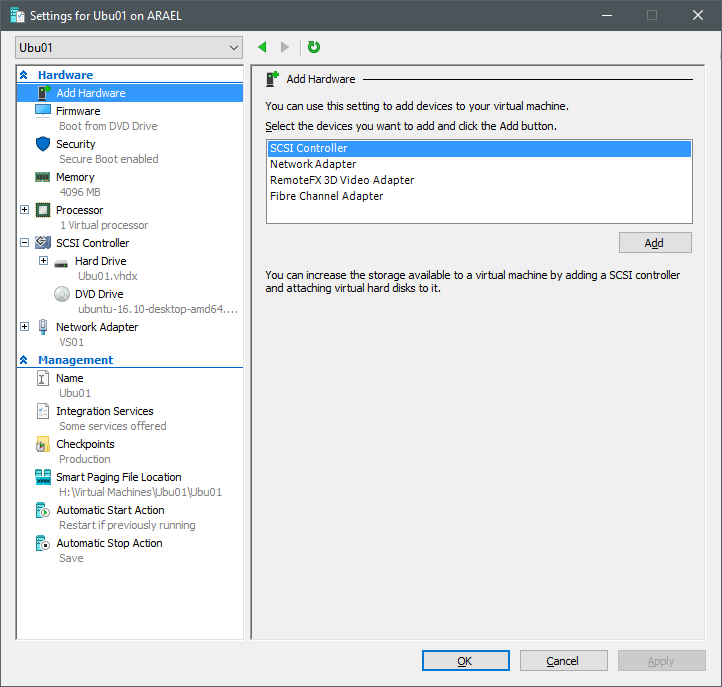722x687 pixels.
Task: Select the Processor settings item
Action: coord(80,210)
